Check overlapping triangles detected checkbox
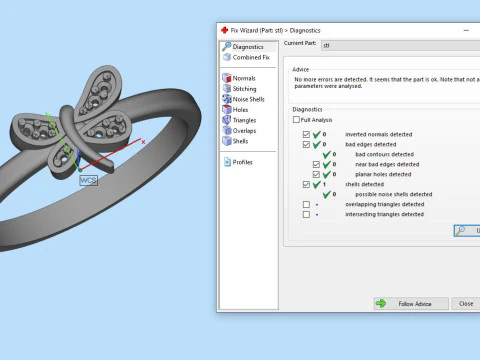The height and width of the screenshot is (360, 480). pos(306,204)
